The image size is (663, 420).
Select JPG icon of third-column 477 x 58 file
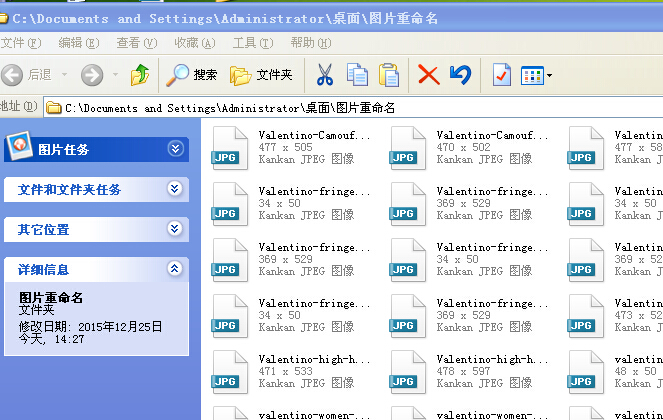pyautogui.click(x=586, y=148)
